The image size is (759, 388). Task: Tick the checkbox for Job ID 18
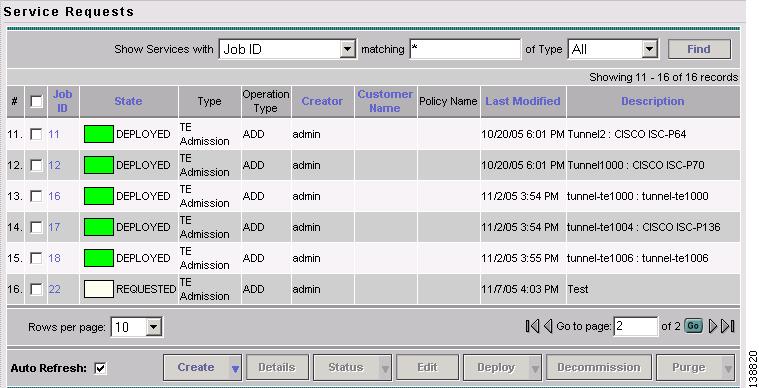point(36,258)
